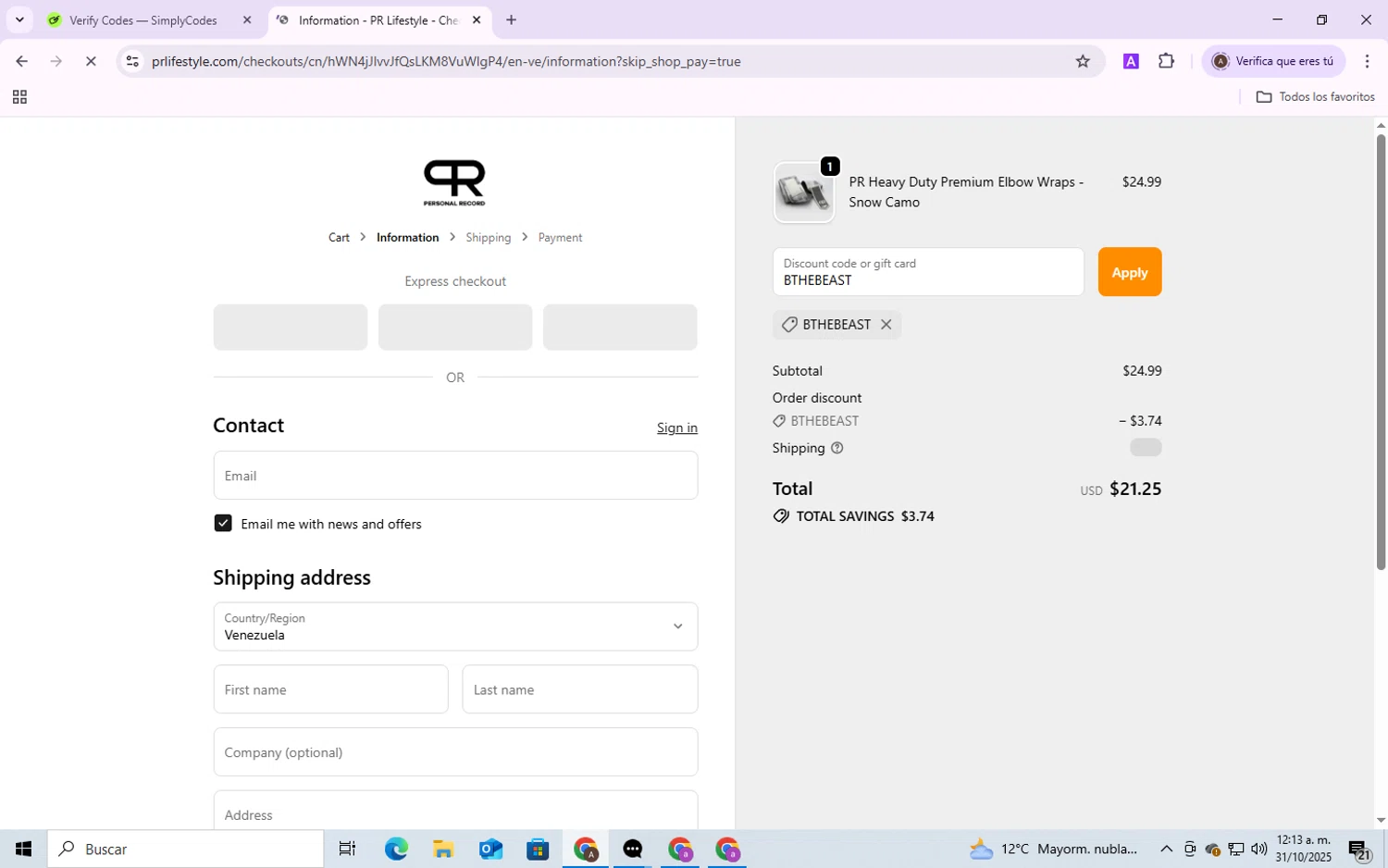Open the Country/Region dropdown
1388x868 pixels.
coord(455,626)
